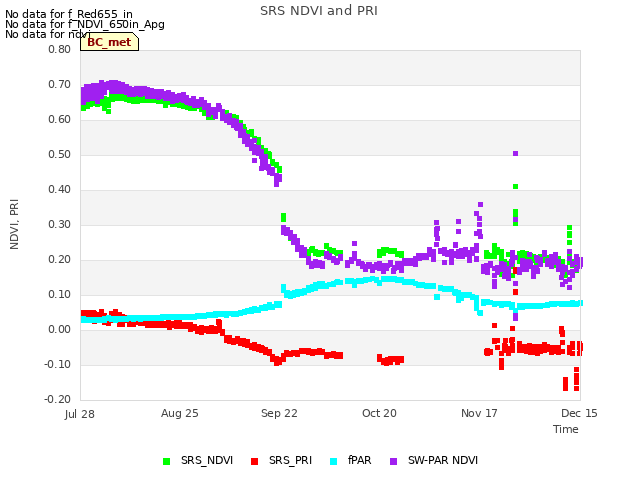Click the Aug 25 x-axis label

[x=180, y=413]
